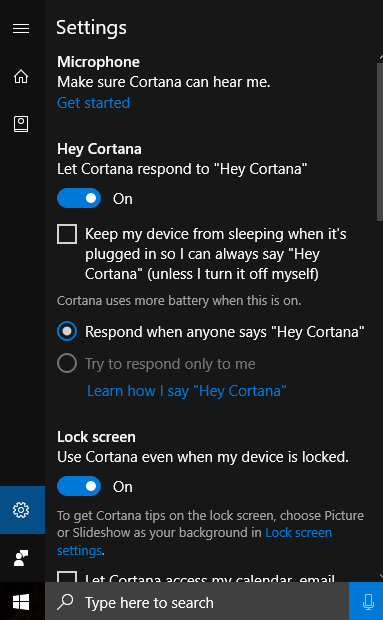This screenshot has height=620, width=383.
Task: Check Keep my device from sleeping checkbox
Action: click(67, 234)
